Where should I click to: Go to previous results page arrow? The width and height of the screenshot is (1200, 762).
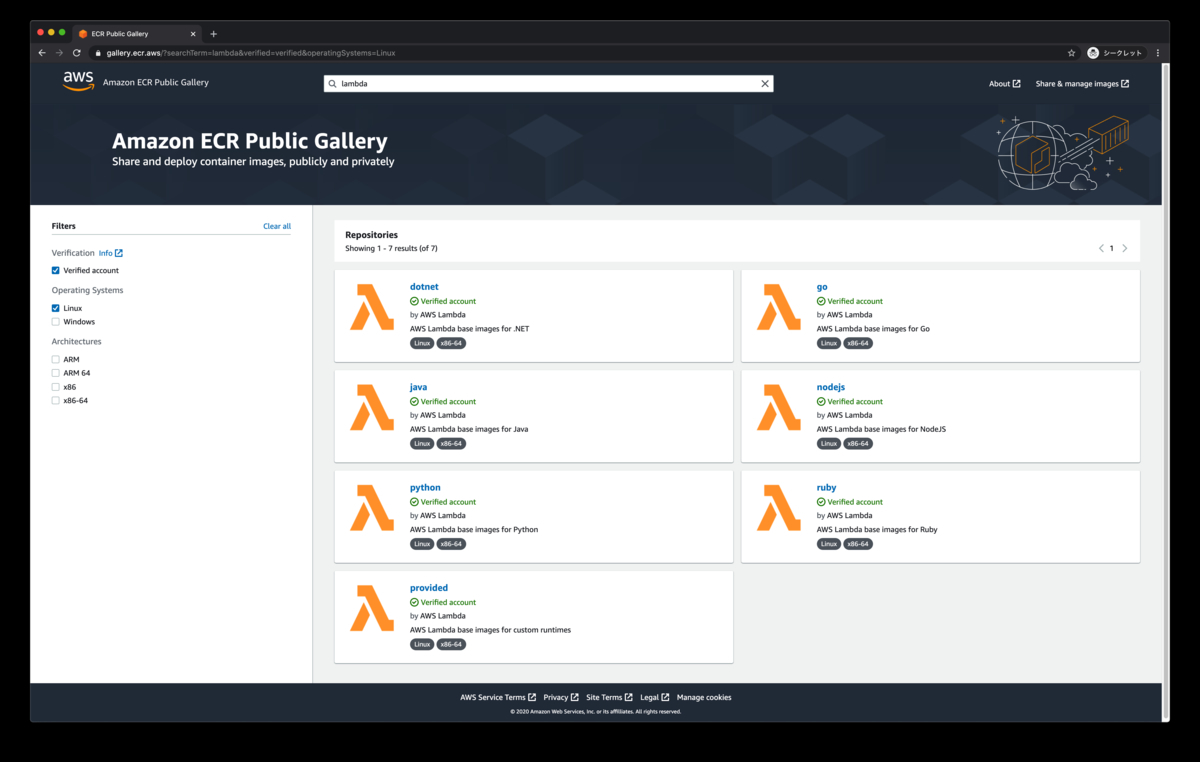[x=1101, y=248]
